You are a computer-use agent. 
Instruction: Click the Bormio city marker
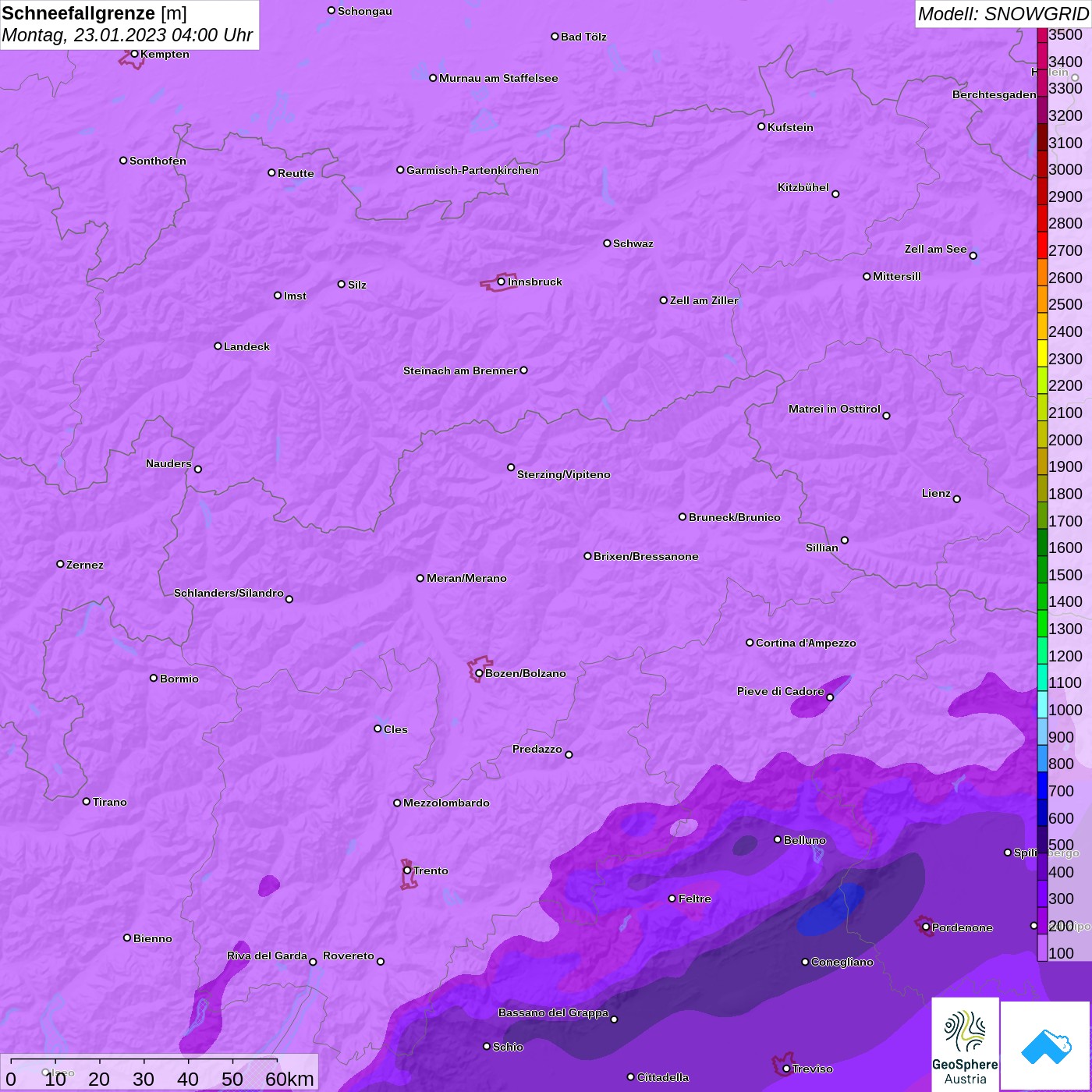(154, 678)
